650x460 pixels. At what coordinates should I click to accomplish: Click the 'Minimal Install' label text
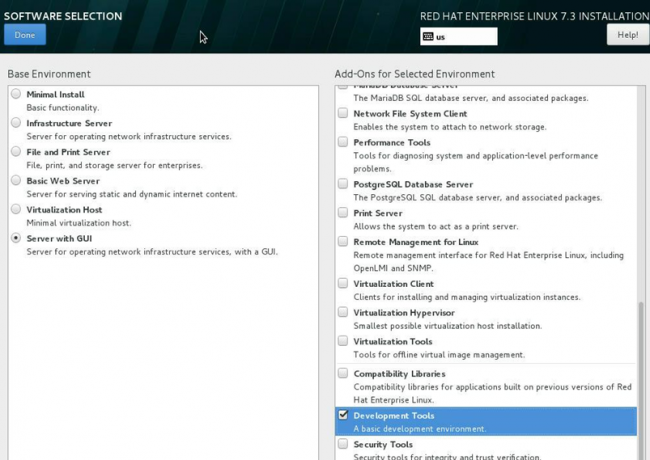point(56,94)
